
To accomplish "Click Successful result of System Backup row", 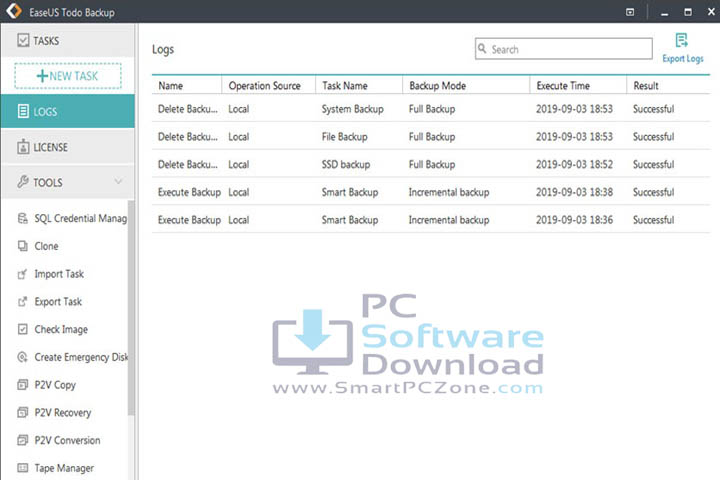I will (x=653, y=109).
